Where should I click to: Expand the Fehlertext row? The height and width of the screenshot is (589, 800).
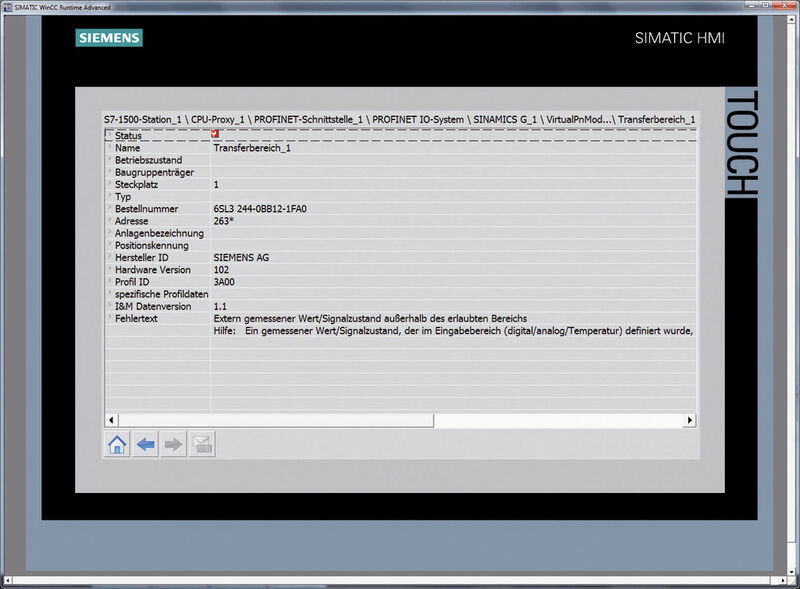click(x=109, y=317)
